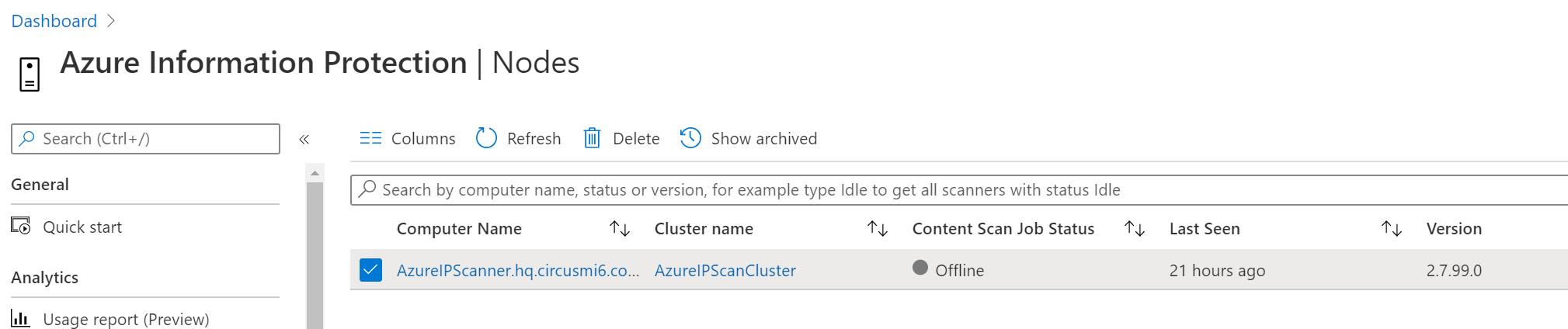The image size is (1568, 329).
Task: Open Usage report (Preview) menu item
Action: tap(126, 319)
